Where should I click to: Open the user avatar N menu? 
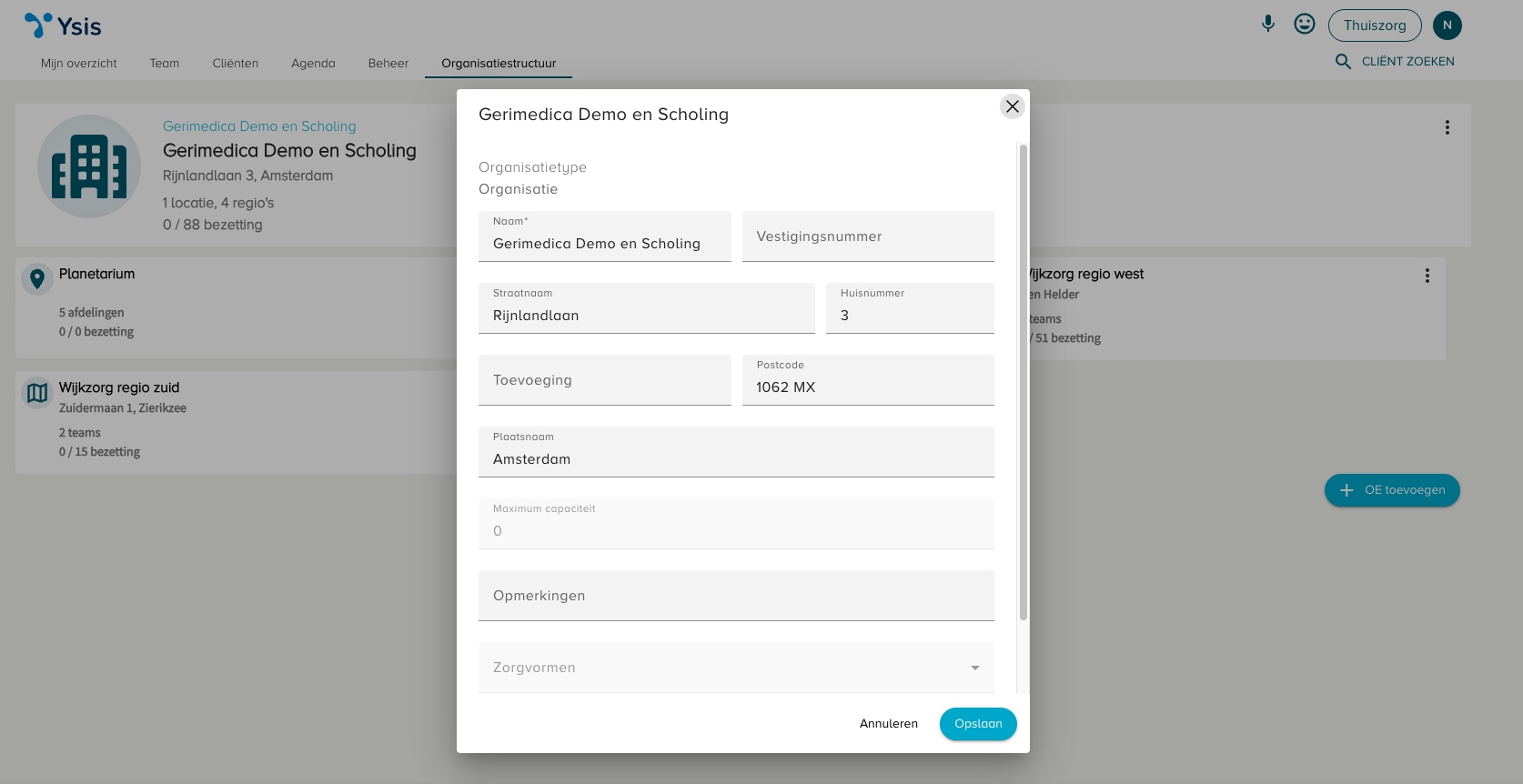coord(1447,25)
